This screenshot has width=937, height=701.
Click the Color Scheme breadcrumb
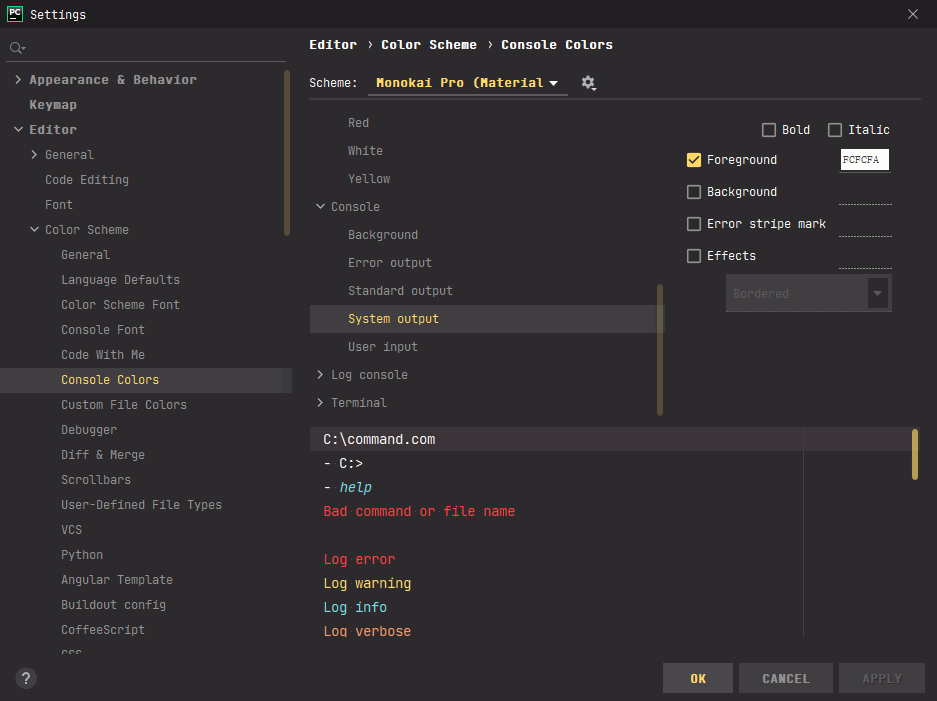(x=429, y=44)
